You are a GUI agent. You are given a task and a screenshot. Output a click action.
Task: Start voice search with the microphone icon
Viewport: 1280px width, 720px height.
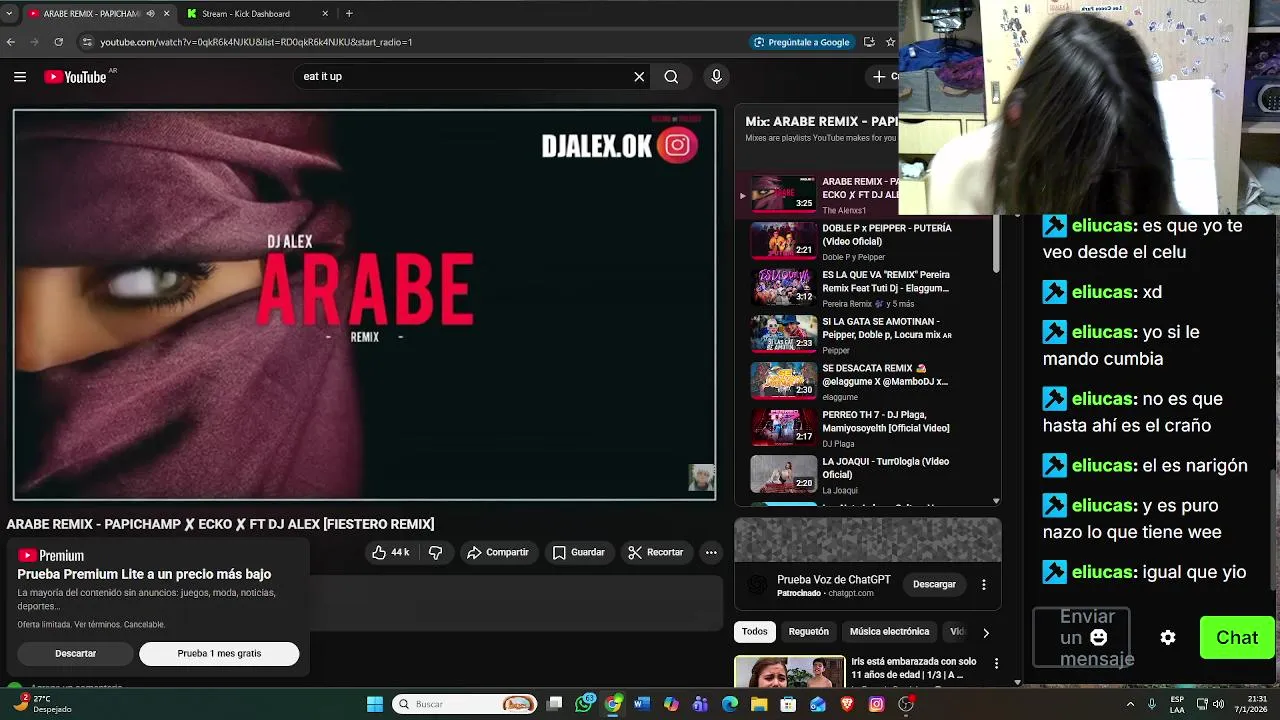pos(716,76)
